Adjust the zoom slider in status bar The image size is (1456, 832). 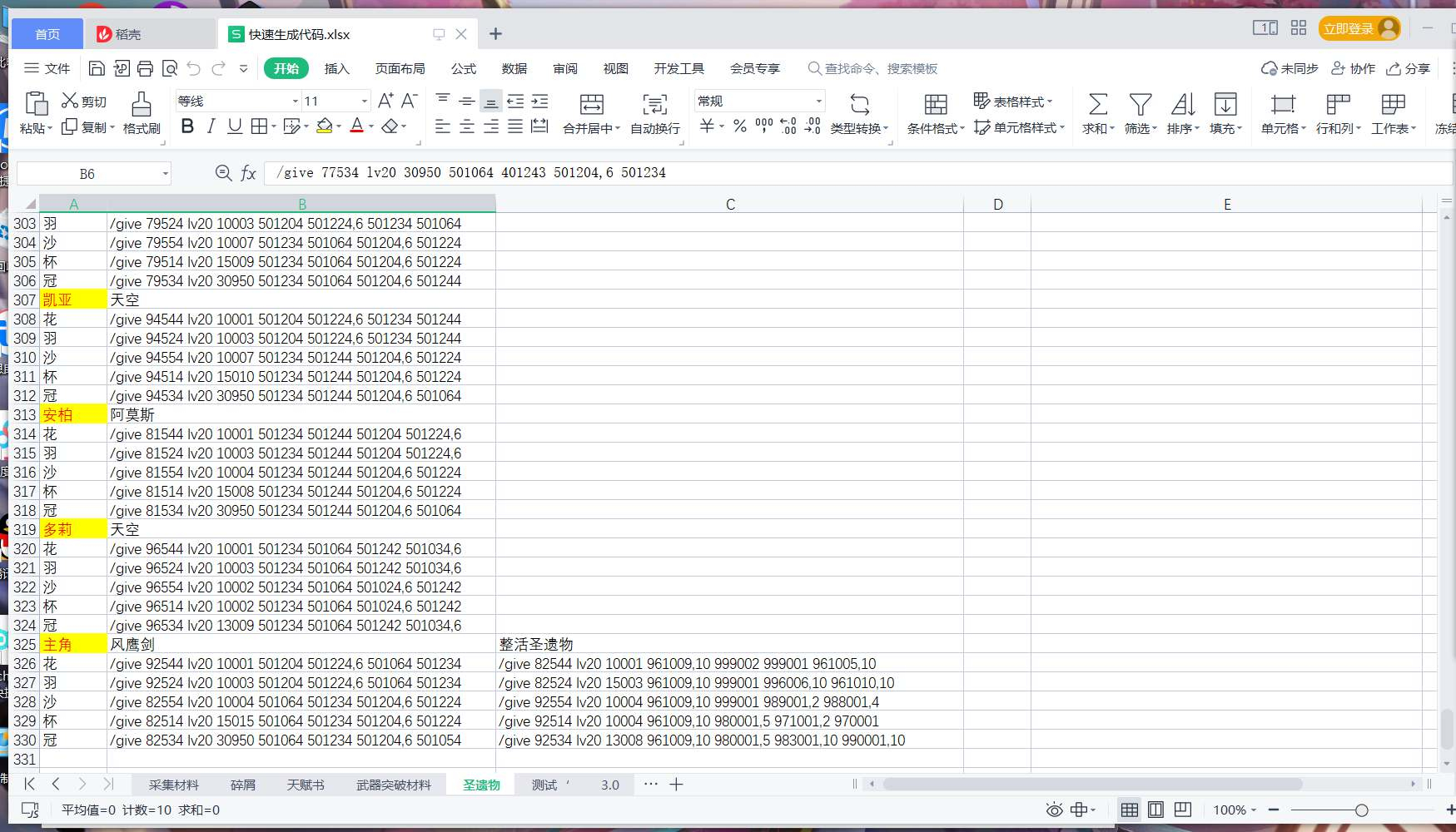pyautogui.click(x=1361, y=810)
